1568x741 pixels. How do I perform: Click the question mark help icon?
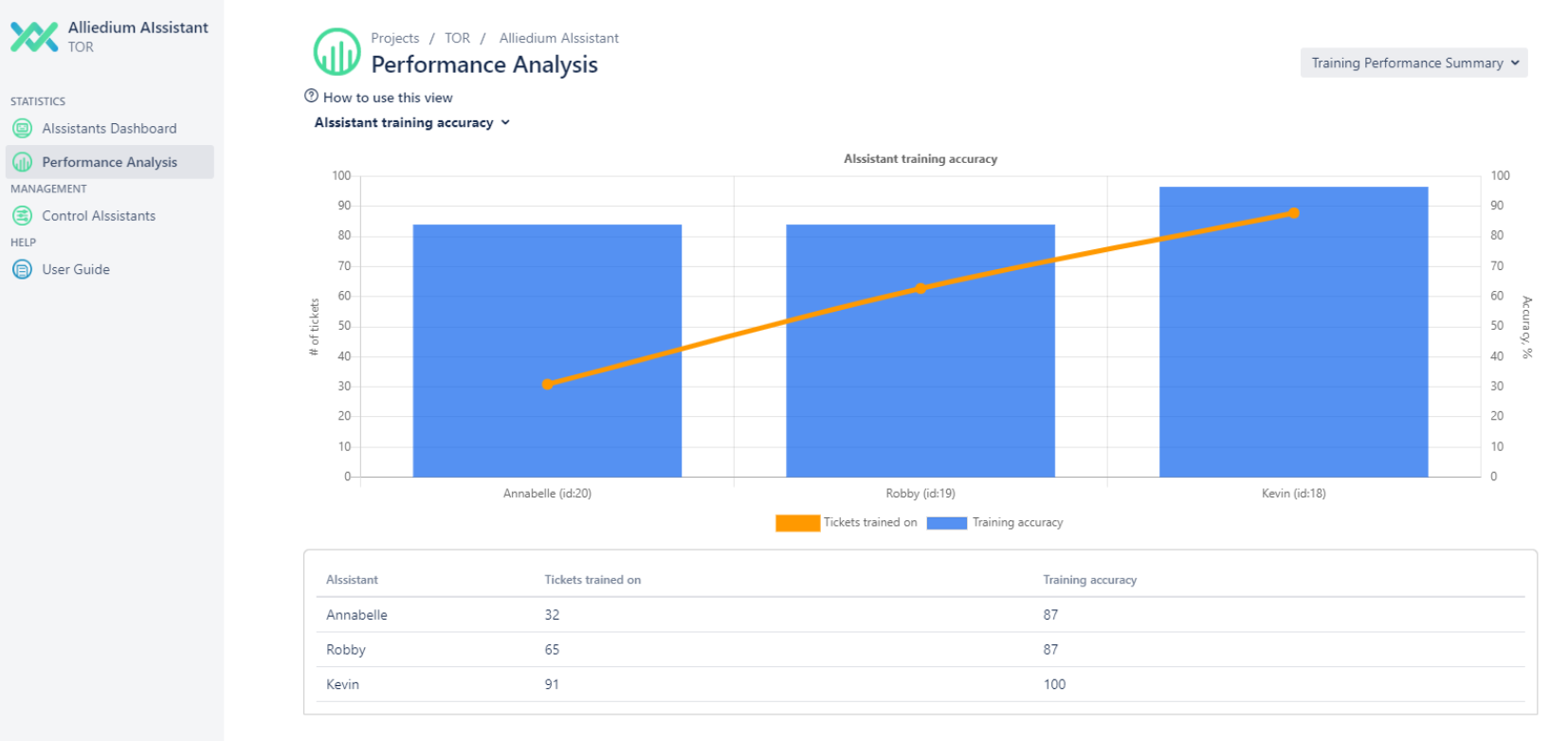pyautogui.click(x=311, y=96)
